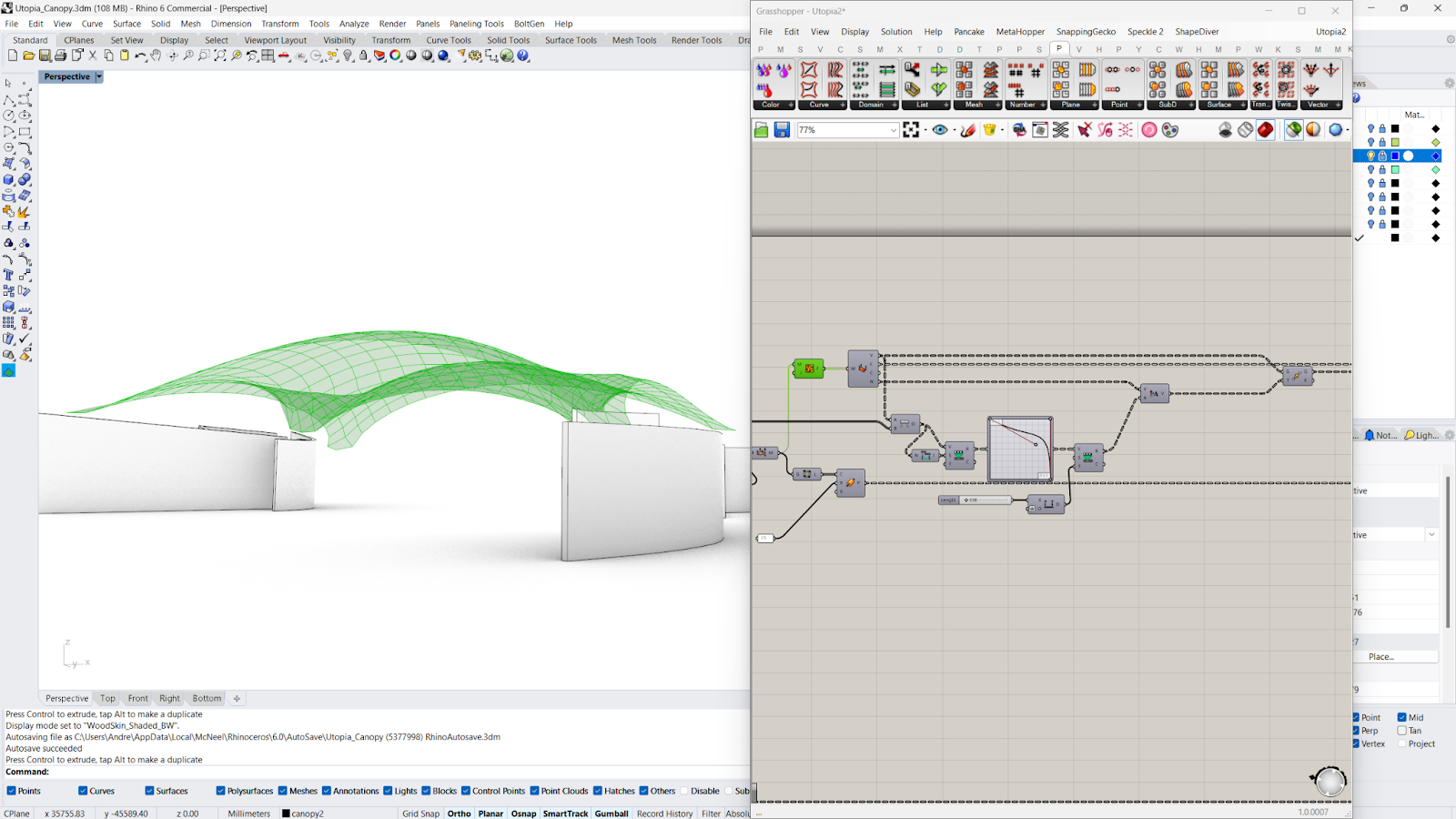Click the Length number slider on Grasshopper canvas

coord(975,500)
